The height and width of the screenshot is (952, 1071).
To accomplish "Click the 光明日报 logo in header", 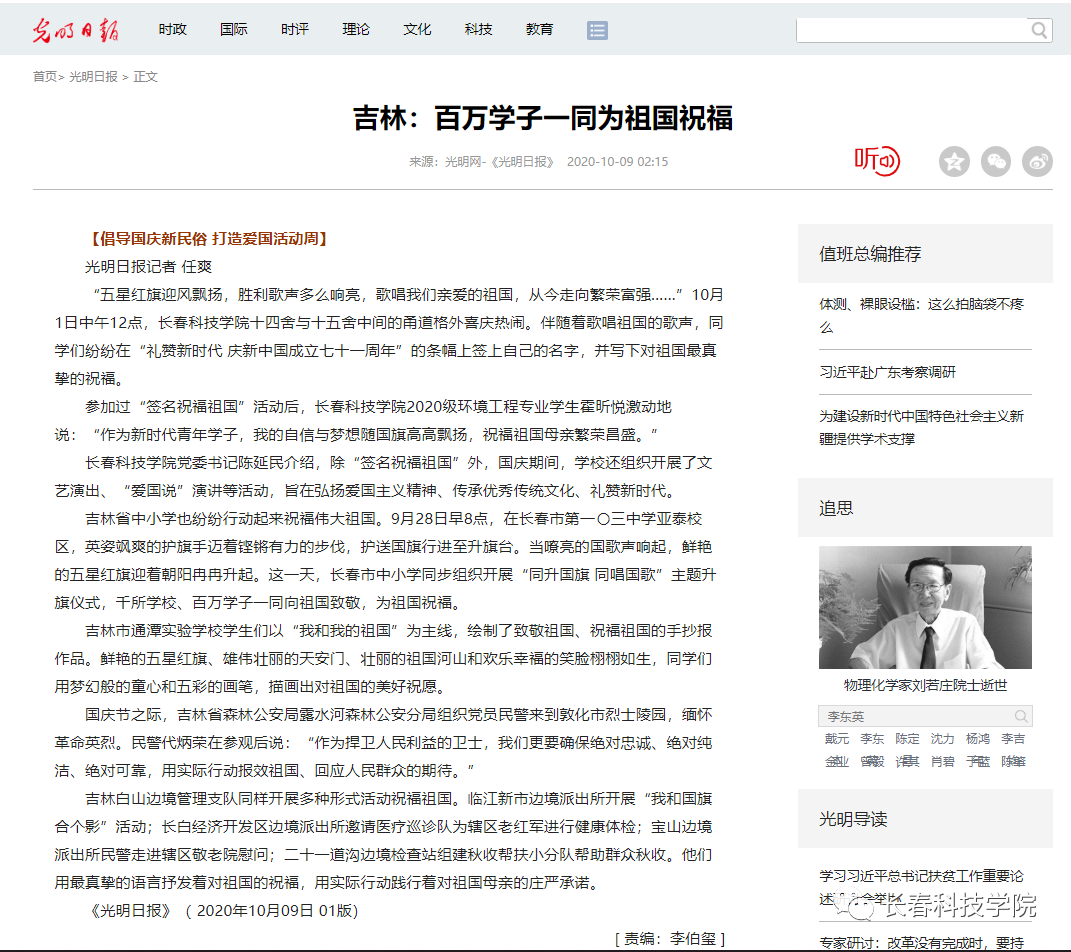I will (x=75, y=30).
